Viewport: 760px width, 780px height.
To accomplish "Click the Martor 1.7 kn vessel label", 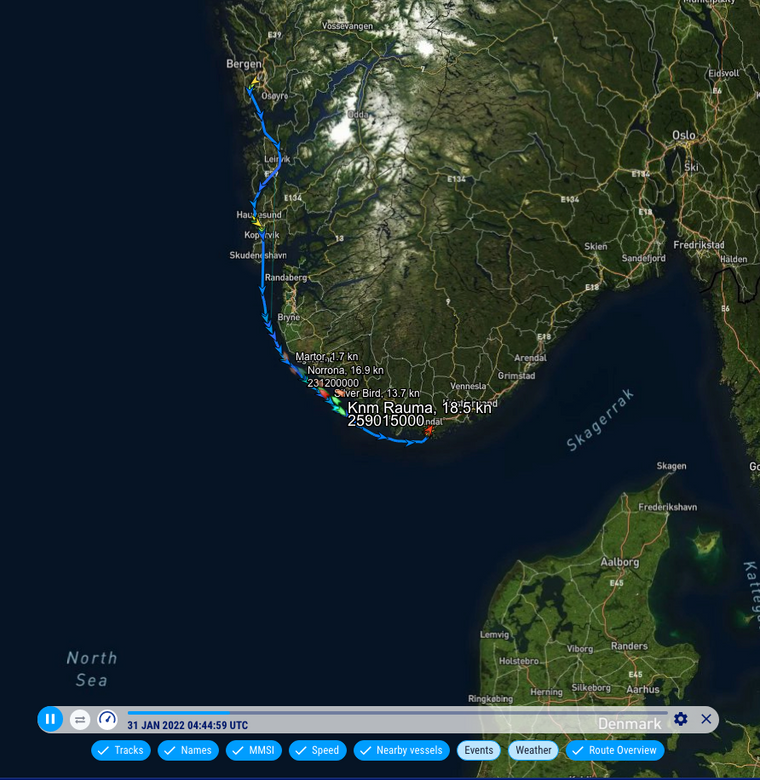I will [327, 357].
